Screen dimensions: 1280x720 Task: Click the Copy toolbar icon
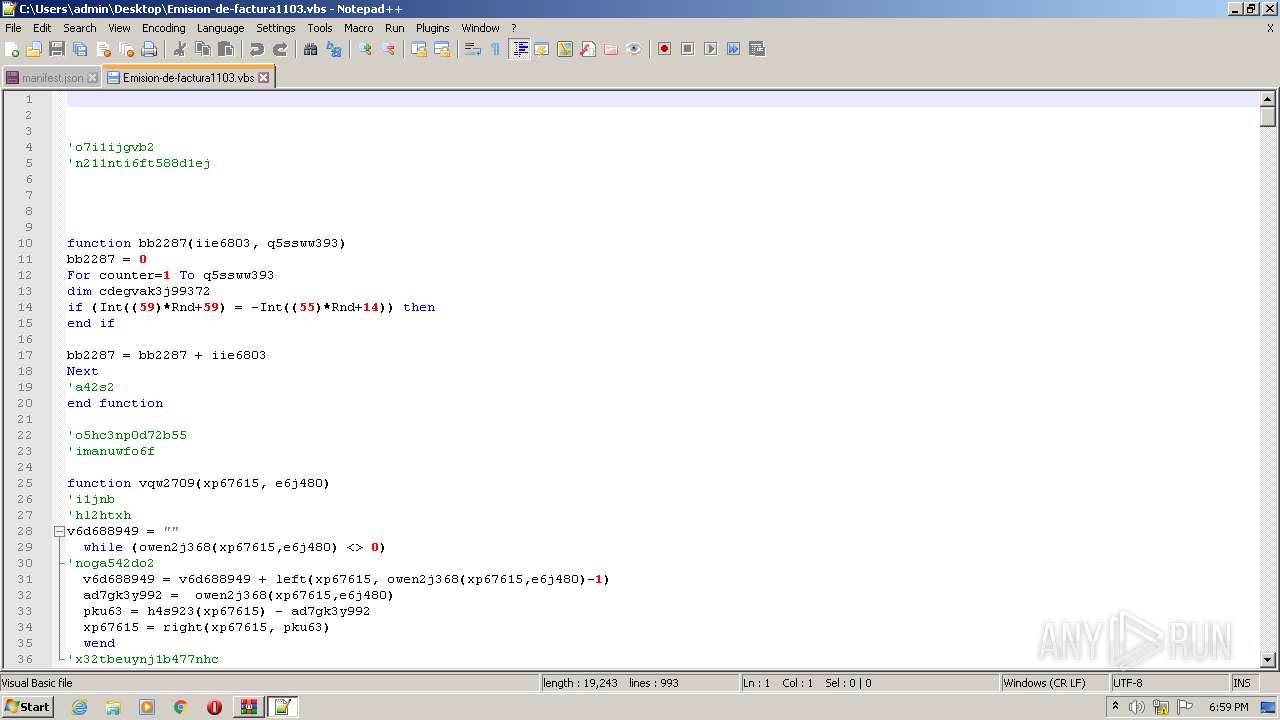coord(203,49)
